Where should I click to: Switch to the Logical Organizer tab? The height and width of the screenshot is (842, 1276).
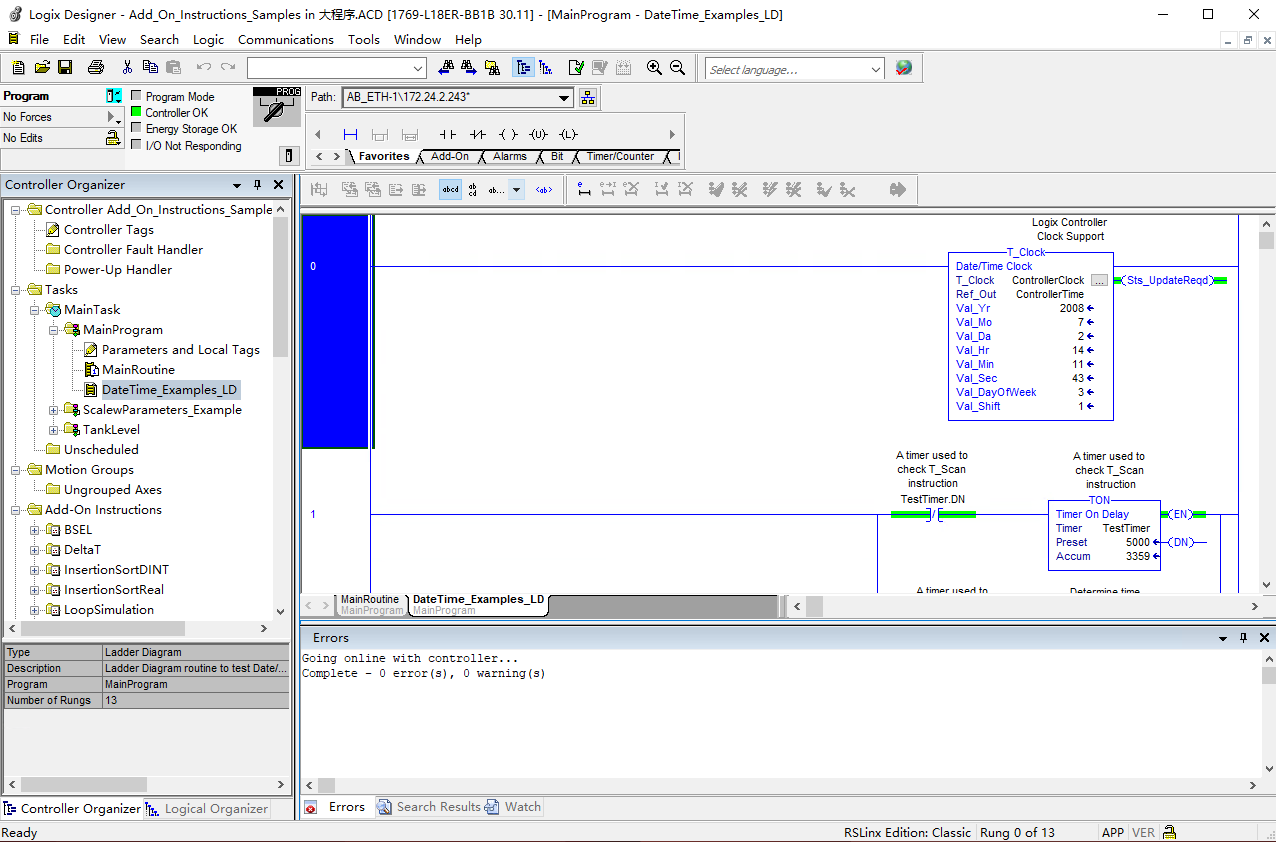pos(208,809)
